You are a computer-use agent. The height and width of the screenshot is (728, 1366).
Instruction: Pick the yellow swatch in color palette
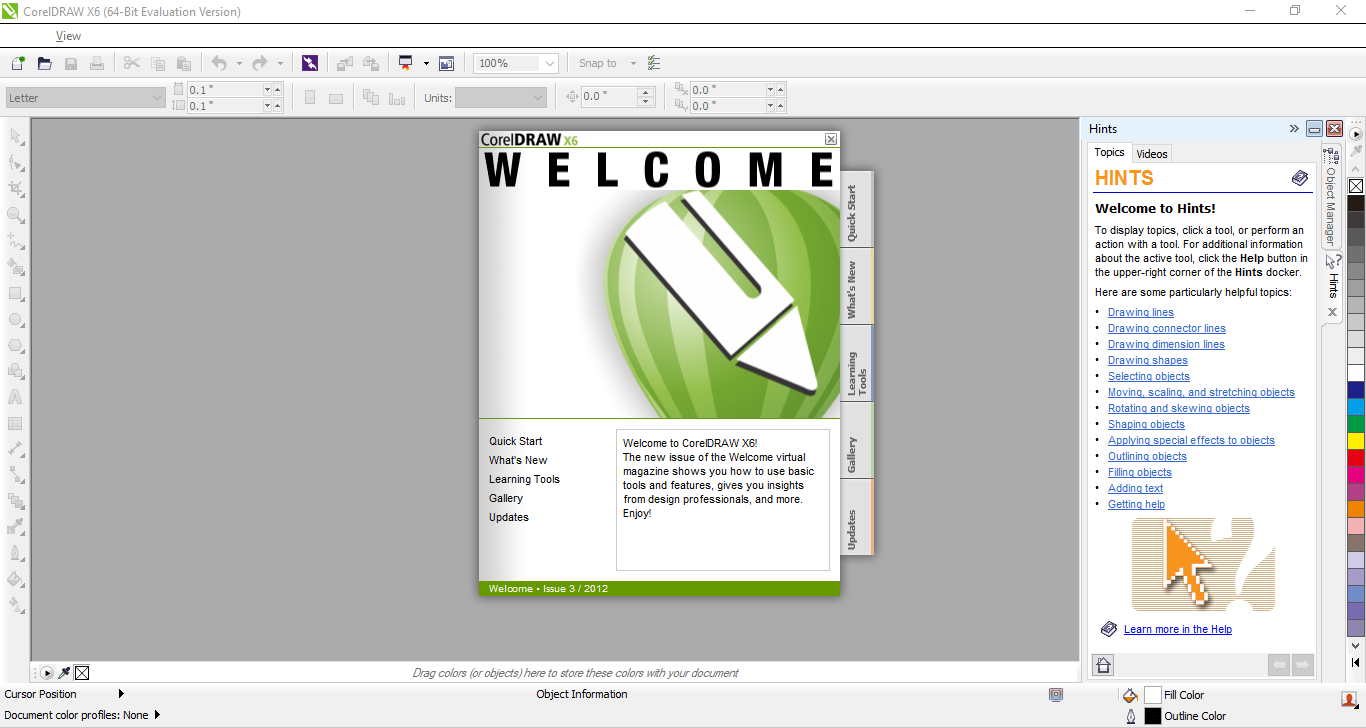[x=1356, y=440]
